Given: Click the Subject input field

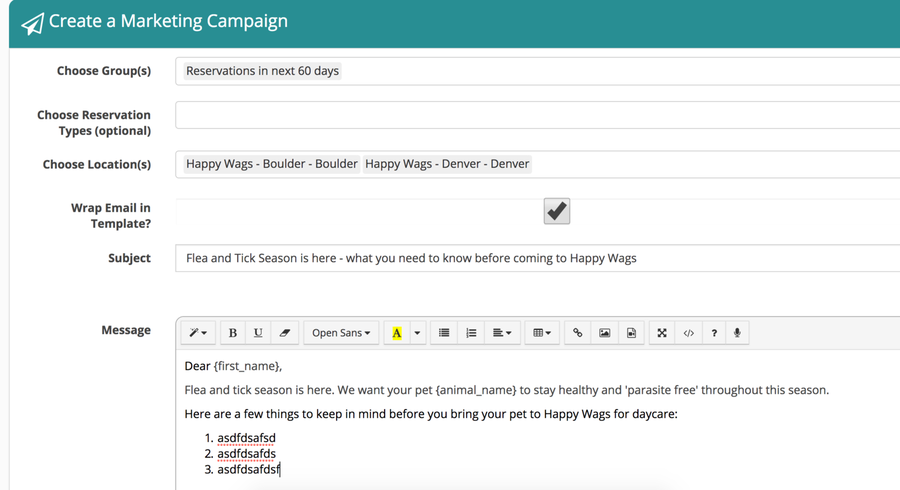Looking at the screenshot, I should (537, 258).
